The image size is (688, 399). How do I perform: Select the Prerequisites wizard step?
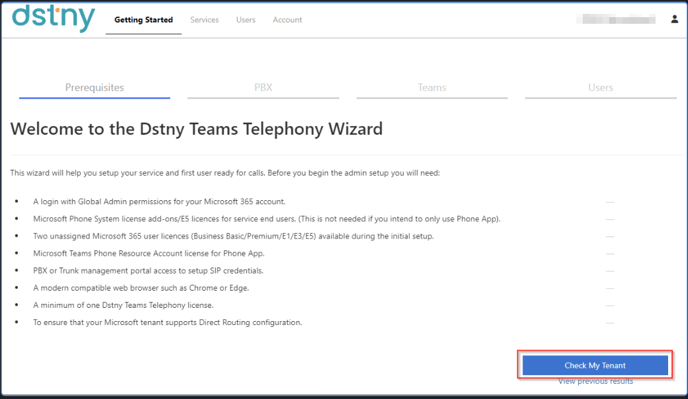point(94,88)
